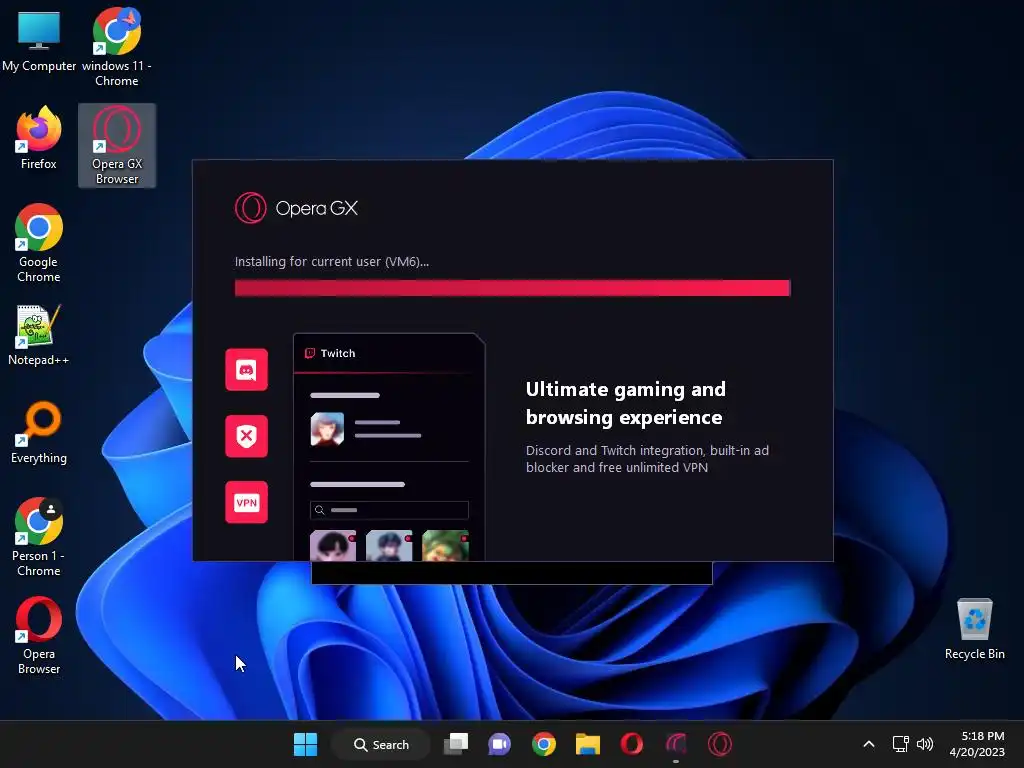Image resolution: width=1024 pixels, height=768 pixels.
Task: Open File Explorer from the taskbar
Action: (x=588, y=744)
